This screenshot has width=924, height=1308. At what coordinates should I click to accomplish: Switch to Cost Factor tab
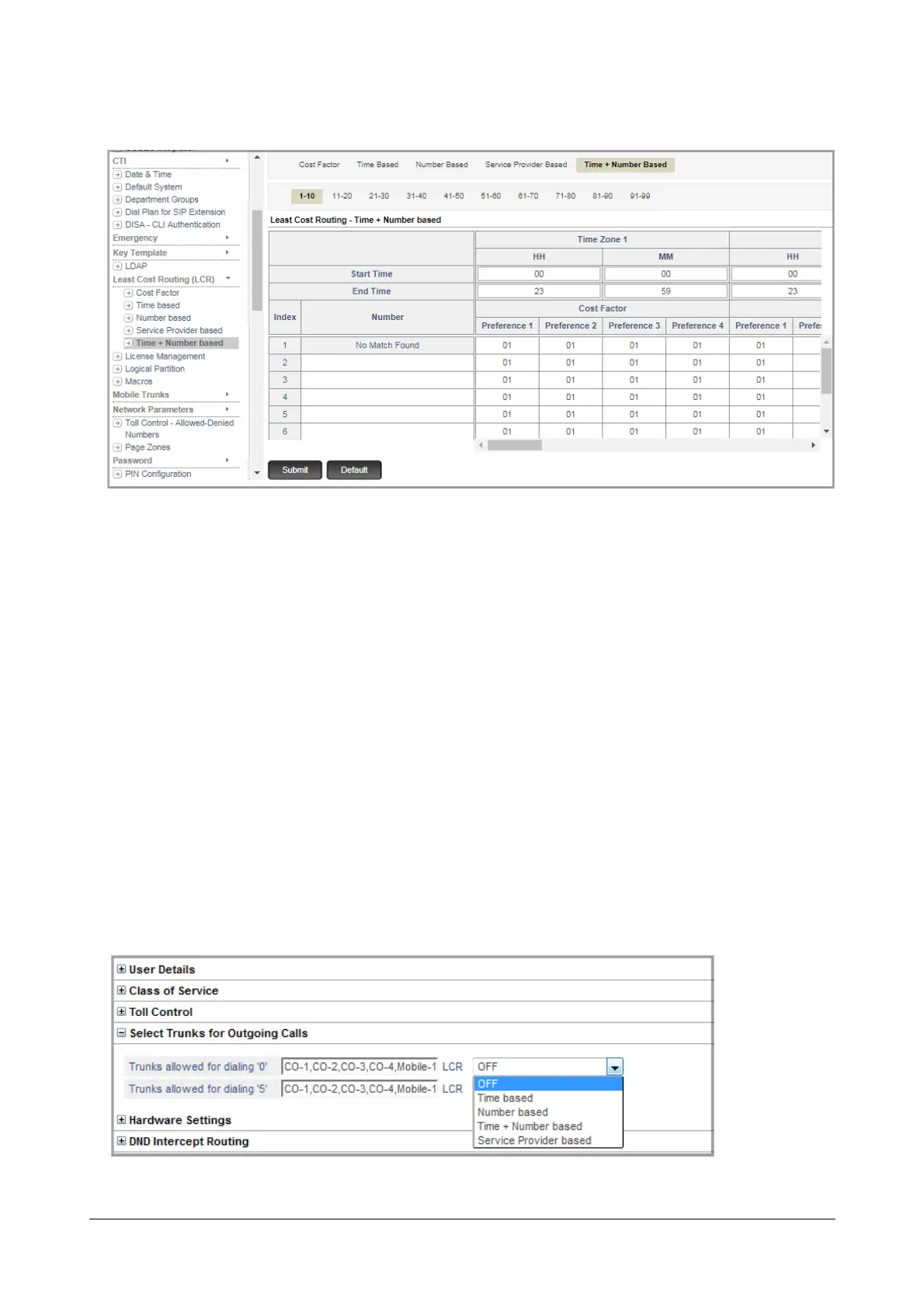(319, 165)
